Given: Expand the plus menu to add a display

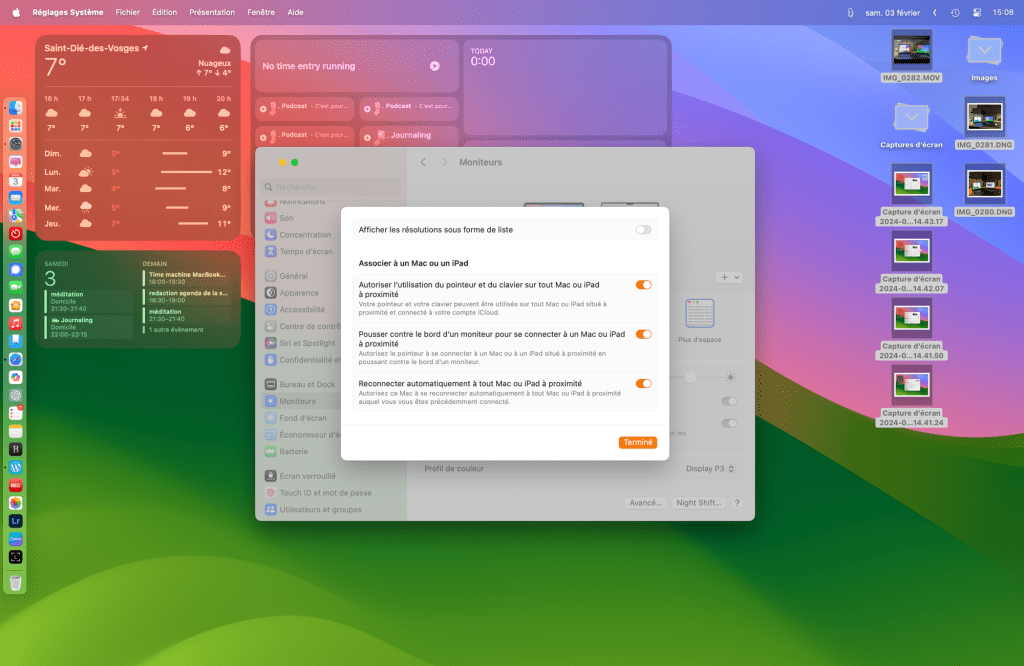Looking at the screenshot, I should [x=729, y=277].
